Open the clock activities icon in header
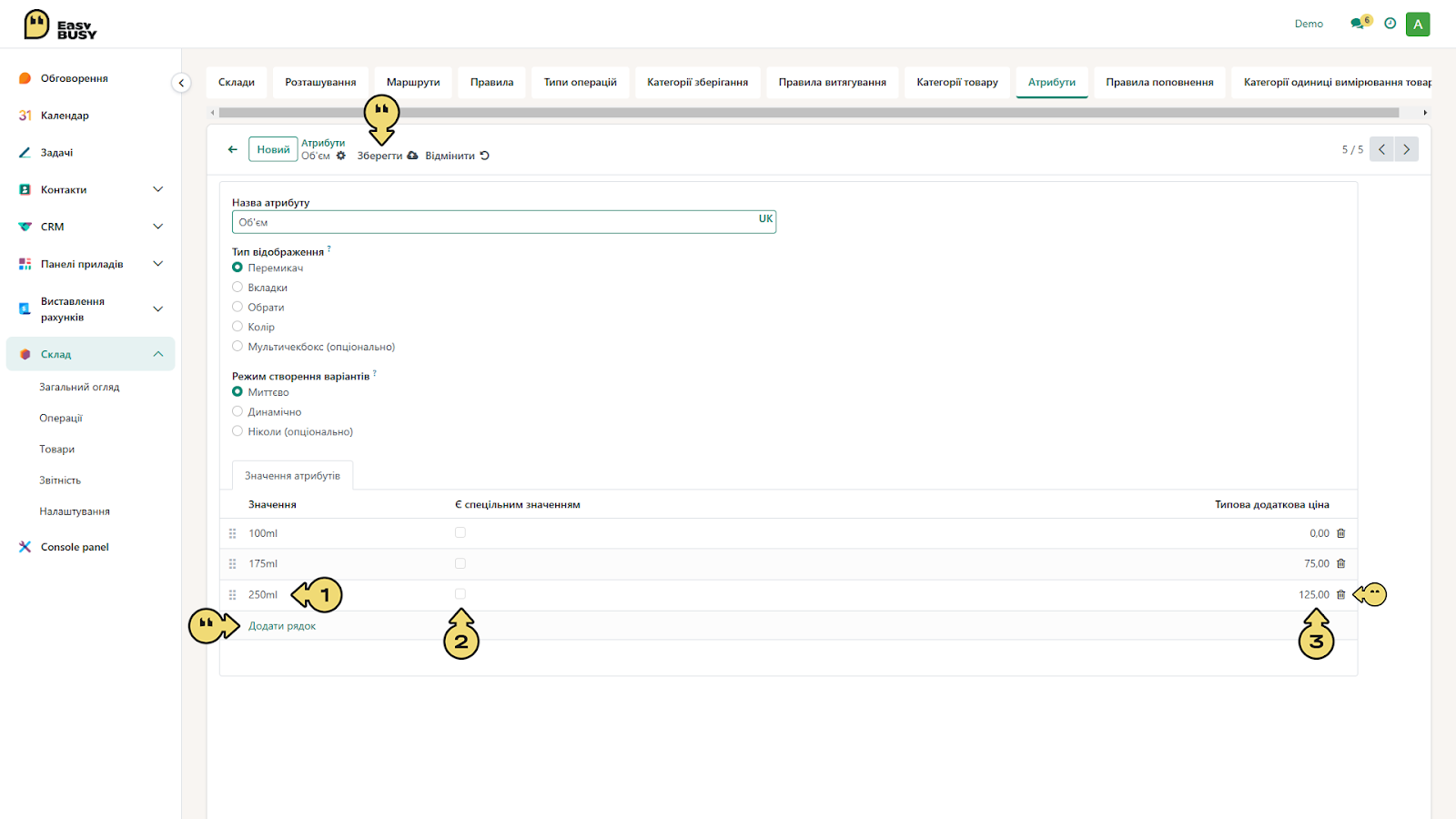 [1390, 24]
